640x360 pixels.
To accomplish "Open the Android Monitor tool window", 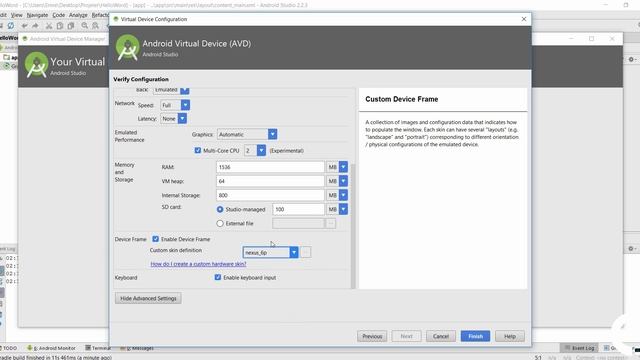I will pos(51,348).
